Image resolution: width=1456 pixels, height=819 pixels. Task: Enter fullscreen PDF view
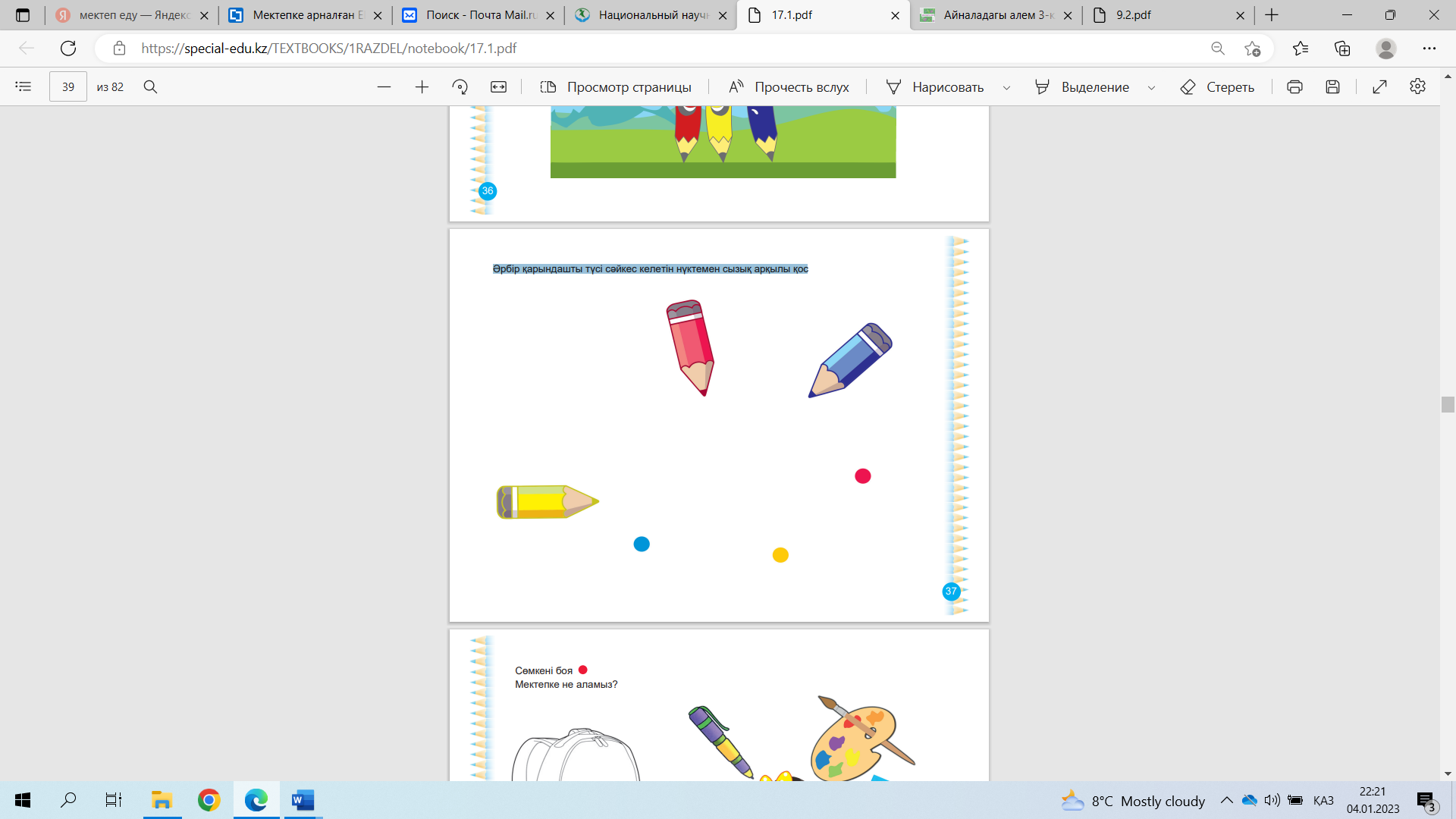(x=1379, y=86)
